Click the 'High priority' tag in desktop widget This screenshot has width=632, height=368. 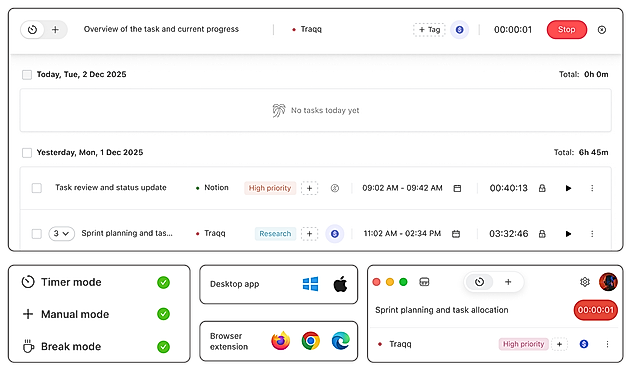(x=523, y=344)
